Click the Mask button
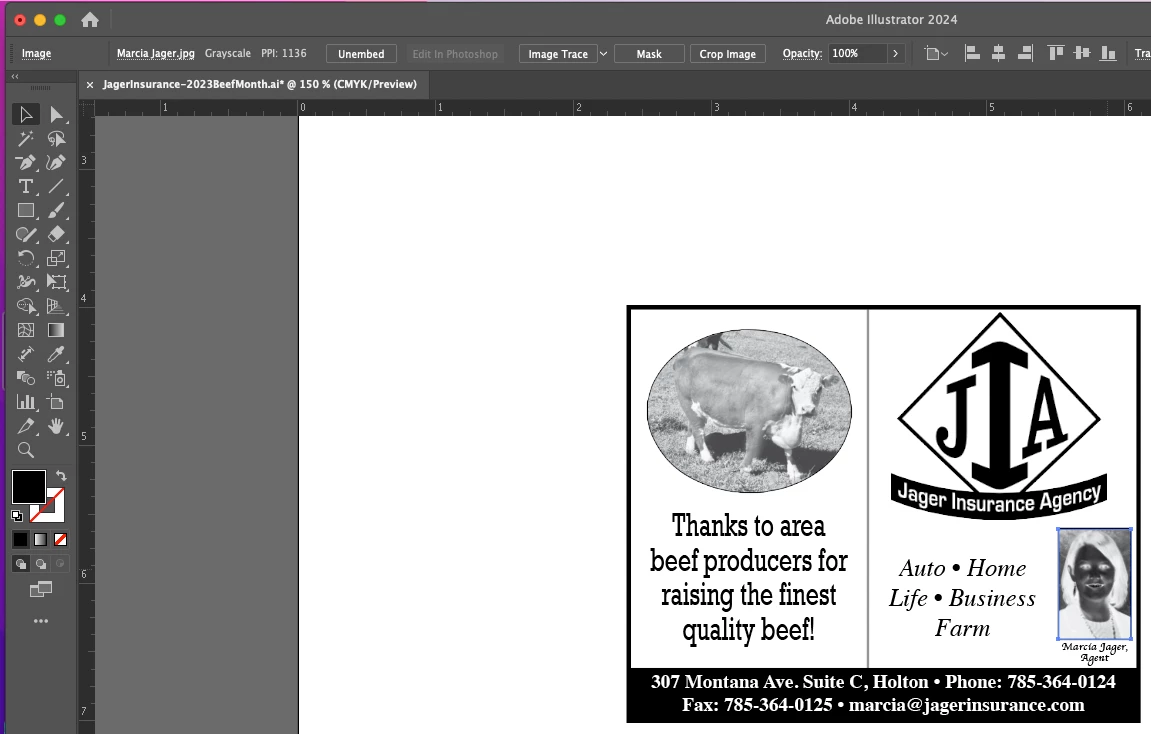 (649, 54)
